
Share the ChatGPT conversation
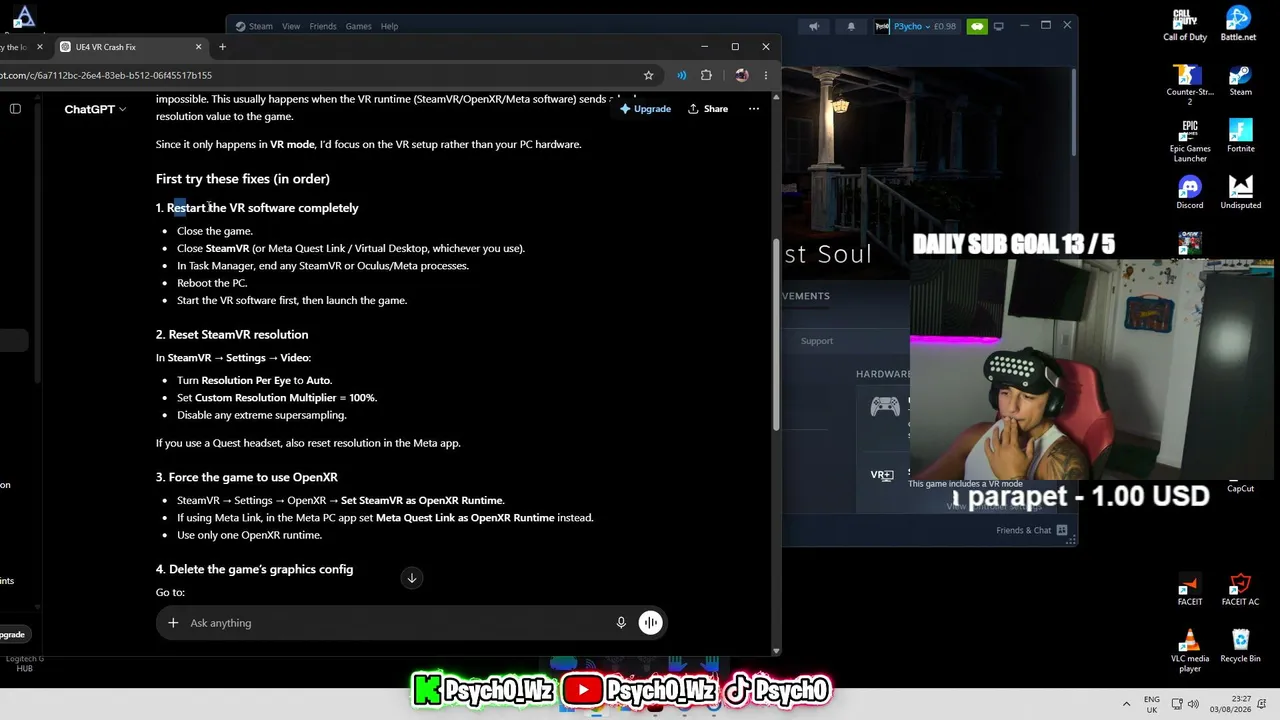click(708, 109)
